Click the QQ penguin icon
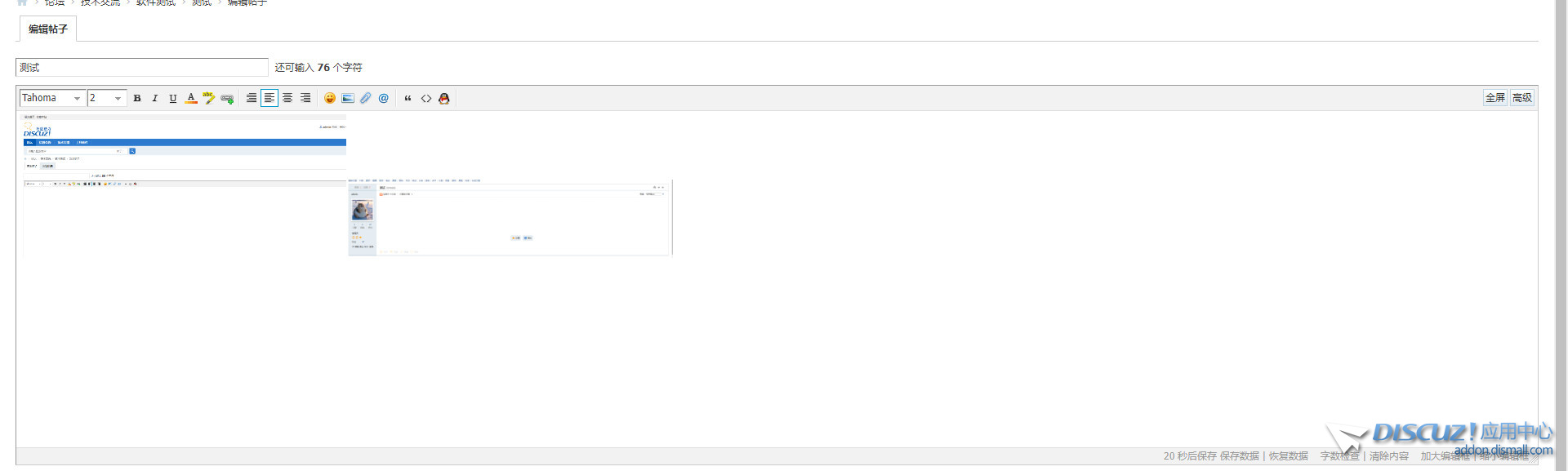This screenshot has width=1568, height=471. pyautogui.click(x=443, y=98)
